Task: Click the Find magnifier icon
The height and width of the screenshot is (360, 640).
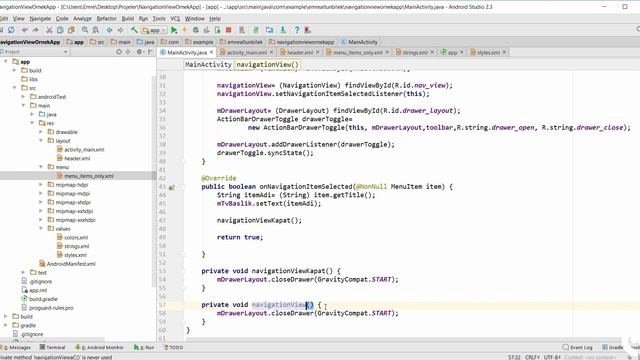Action: coord(84,30)
